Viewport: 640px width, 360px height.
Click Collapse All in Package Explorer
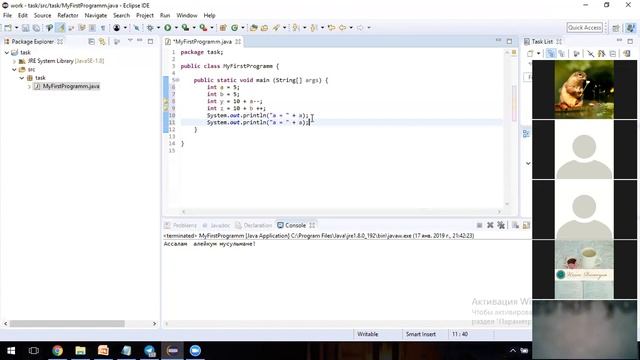[91, 42]
